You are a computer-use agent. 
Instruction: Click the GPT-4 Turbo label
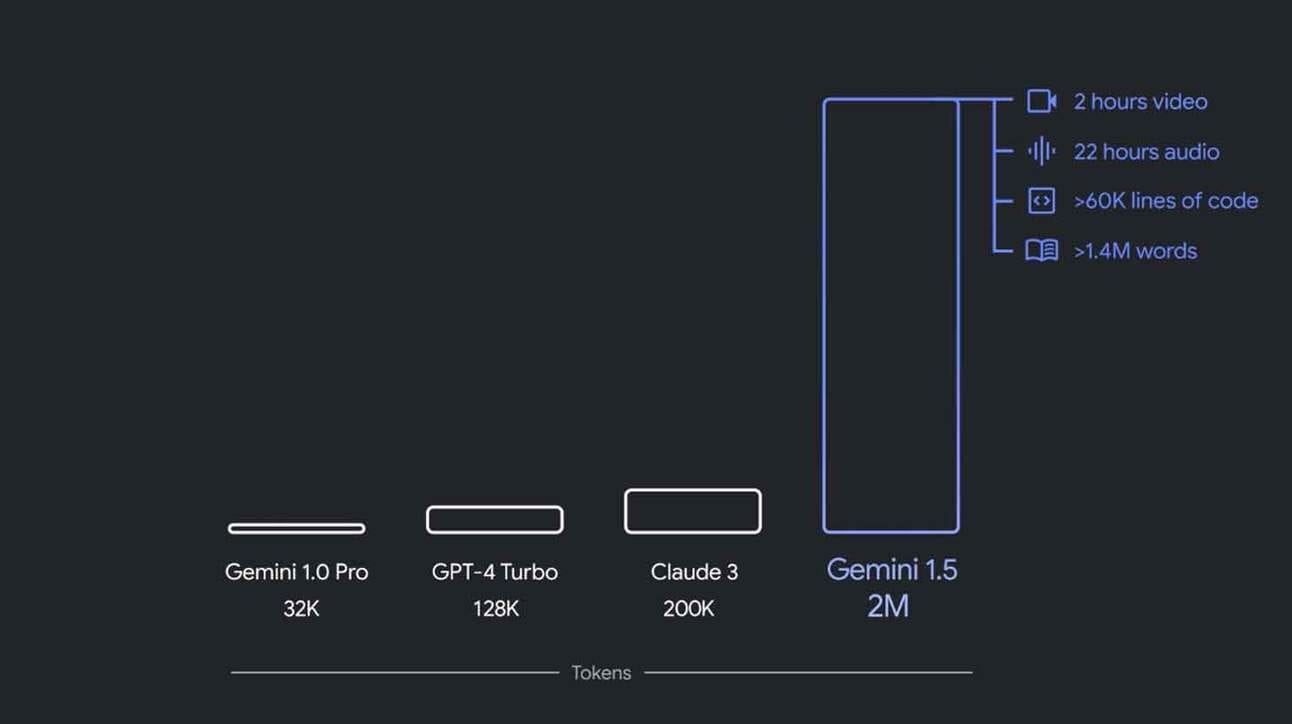point(495,572)
